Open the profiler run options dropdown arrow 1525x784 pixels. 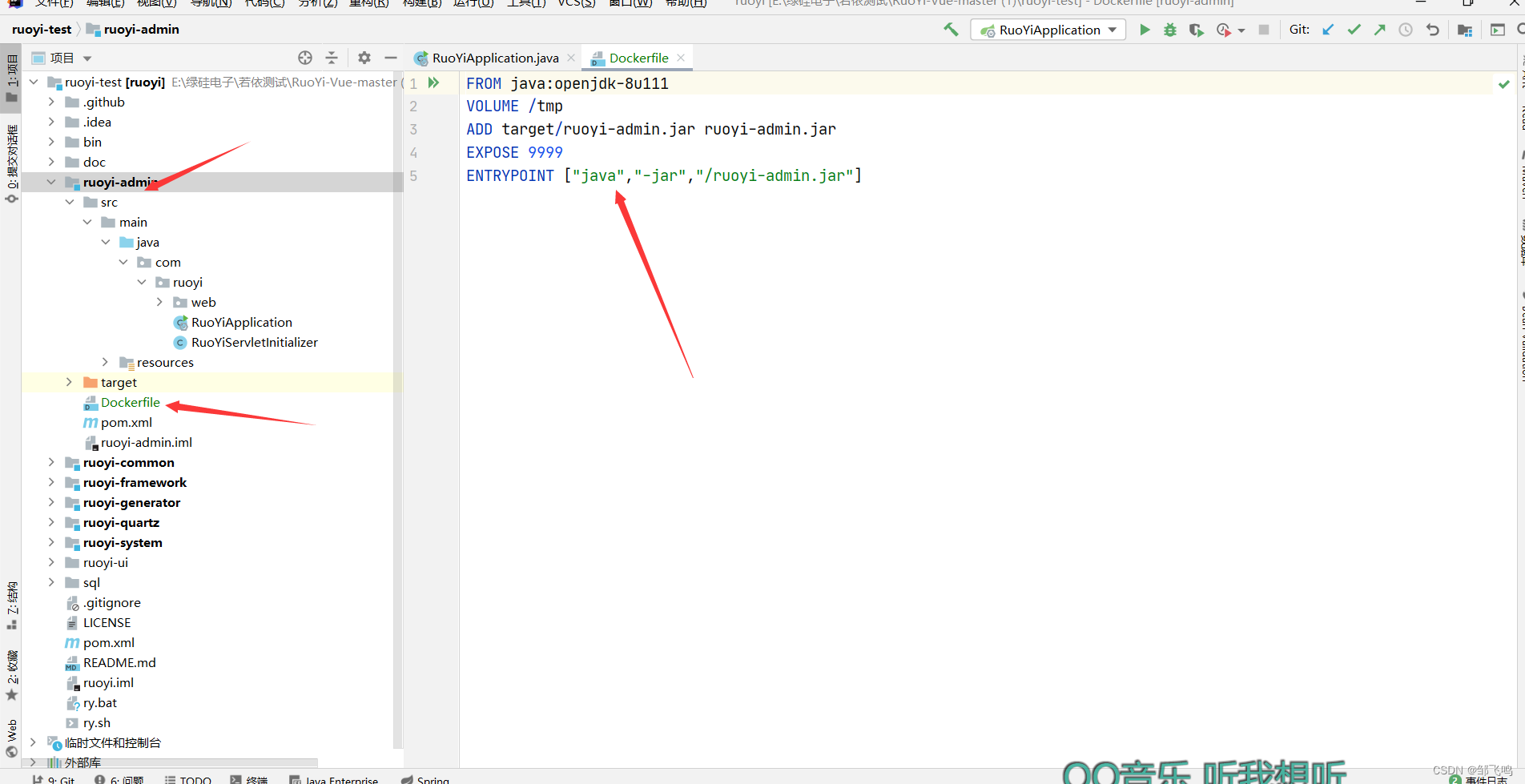coord(1241,30)
